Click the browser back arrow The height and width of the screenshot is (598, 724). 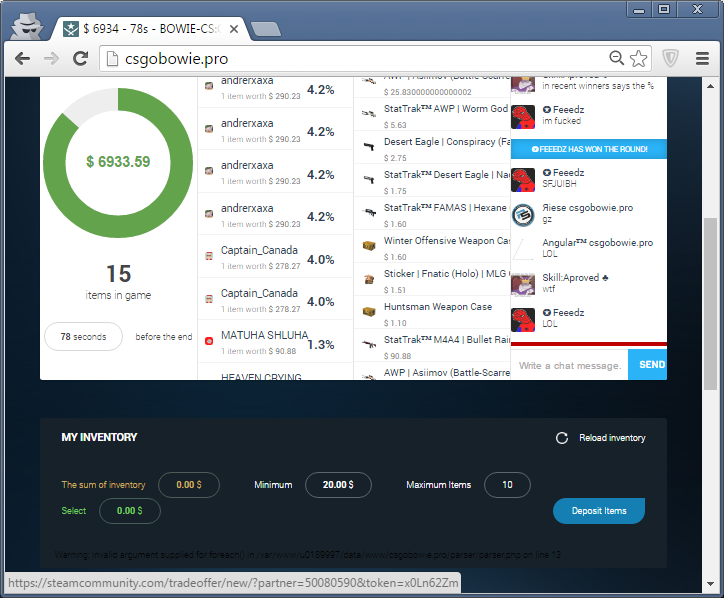(x=22, y=59)
